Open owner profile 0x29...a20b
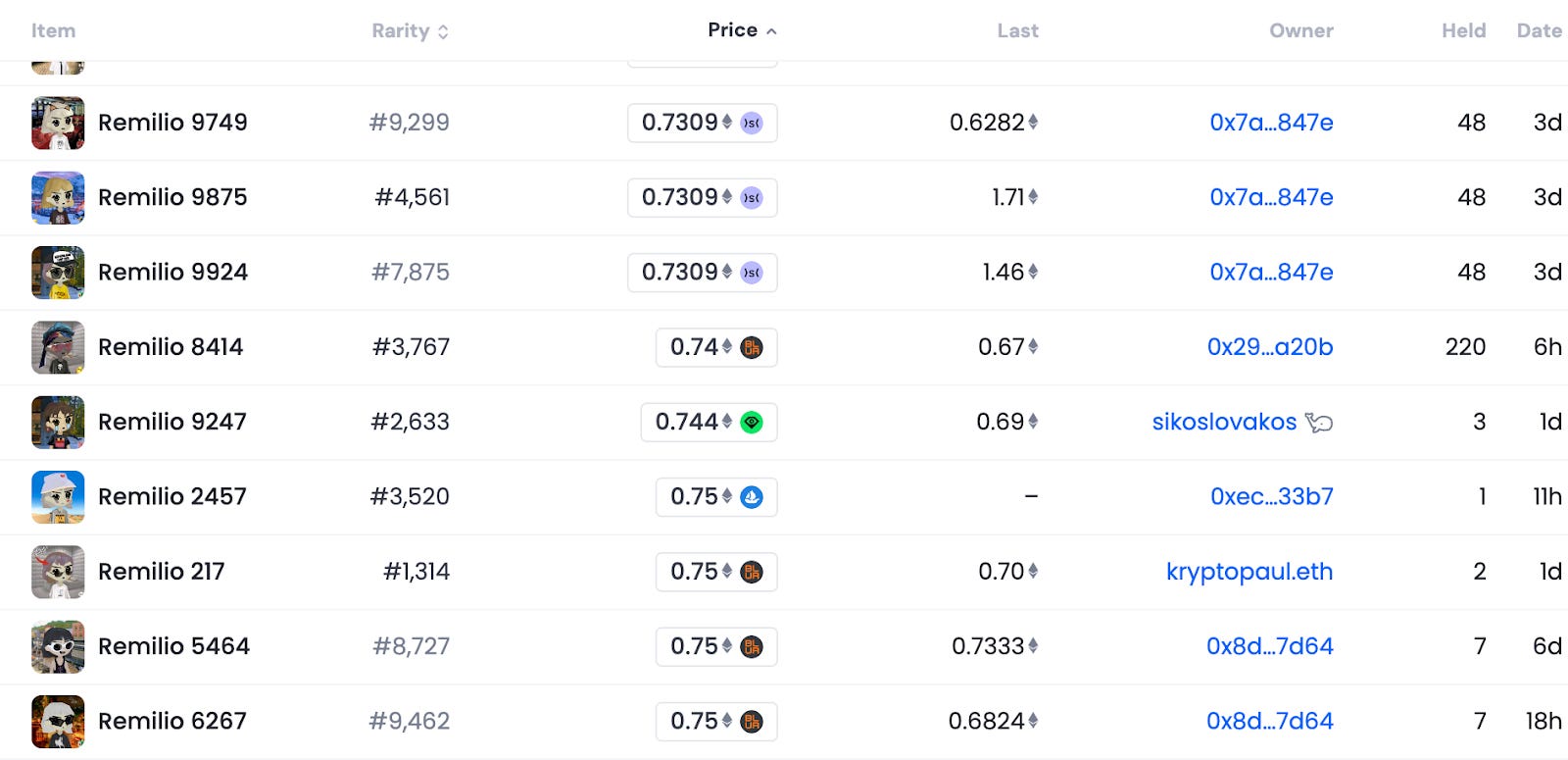This screenshot has width=1568, height=760. tap(1270, 347)
